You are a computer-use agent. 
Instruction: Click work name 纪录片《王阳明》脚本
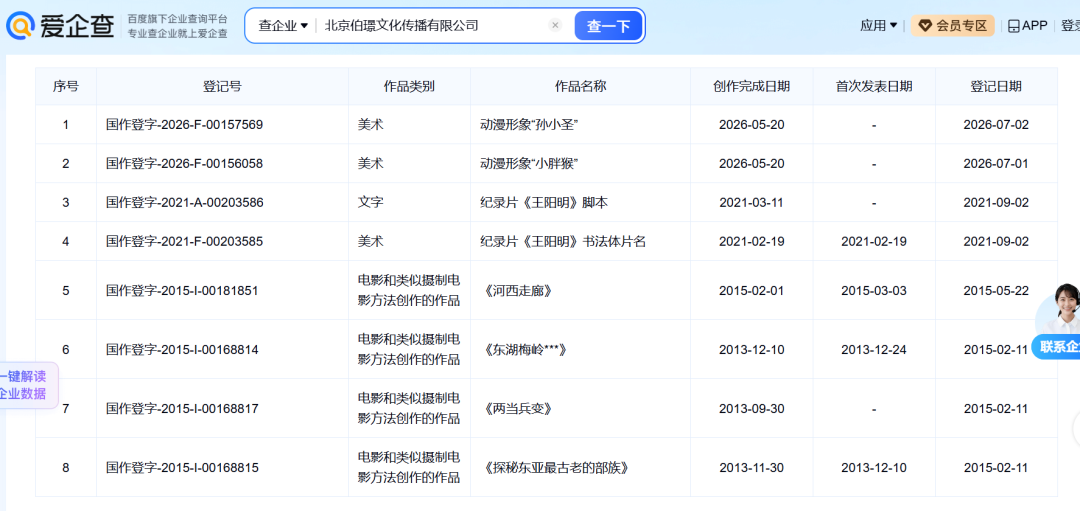[x=544, y=202]
